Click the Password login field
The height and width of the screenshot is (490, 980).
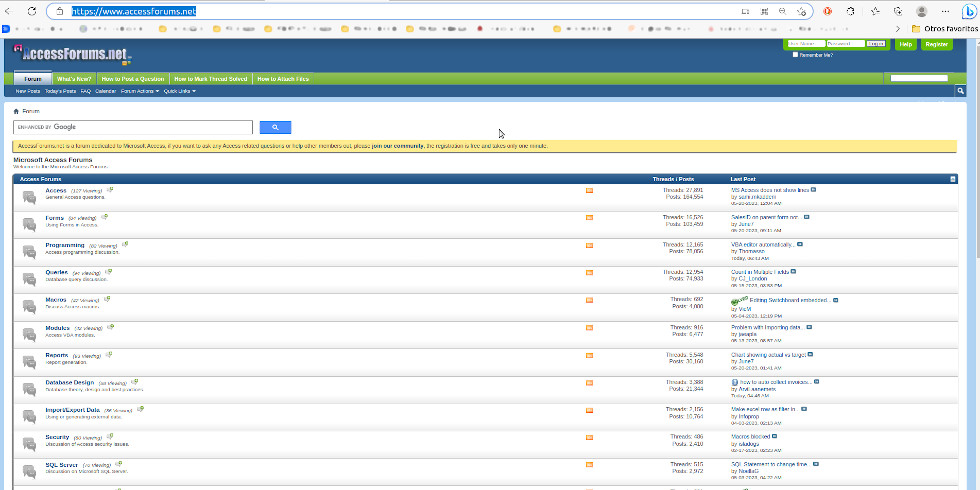tap(846, 44)
